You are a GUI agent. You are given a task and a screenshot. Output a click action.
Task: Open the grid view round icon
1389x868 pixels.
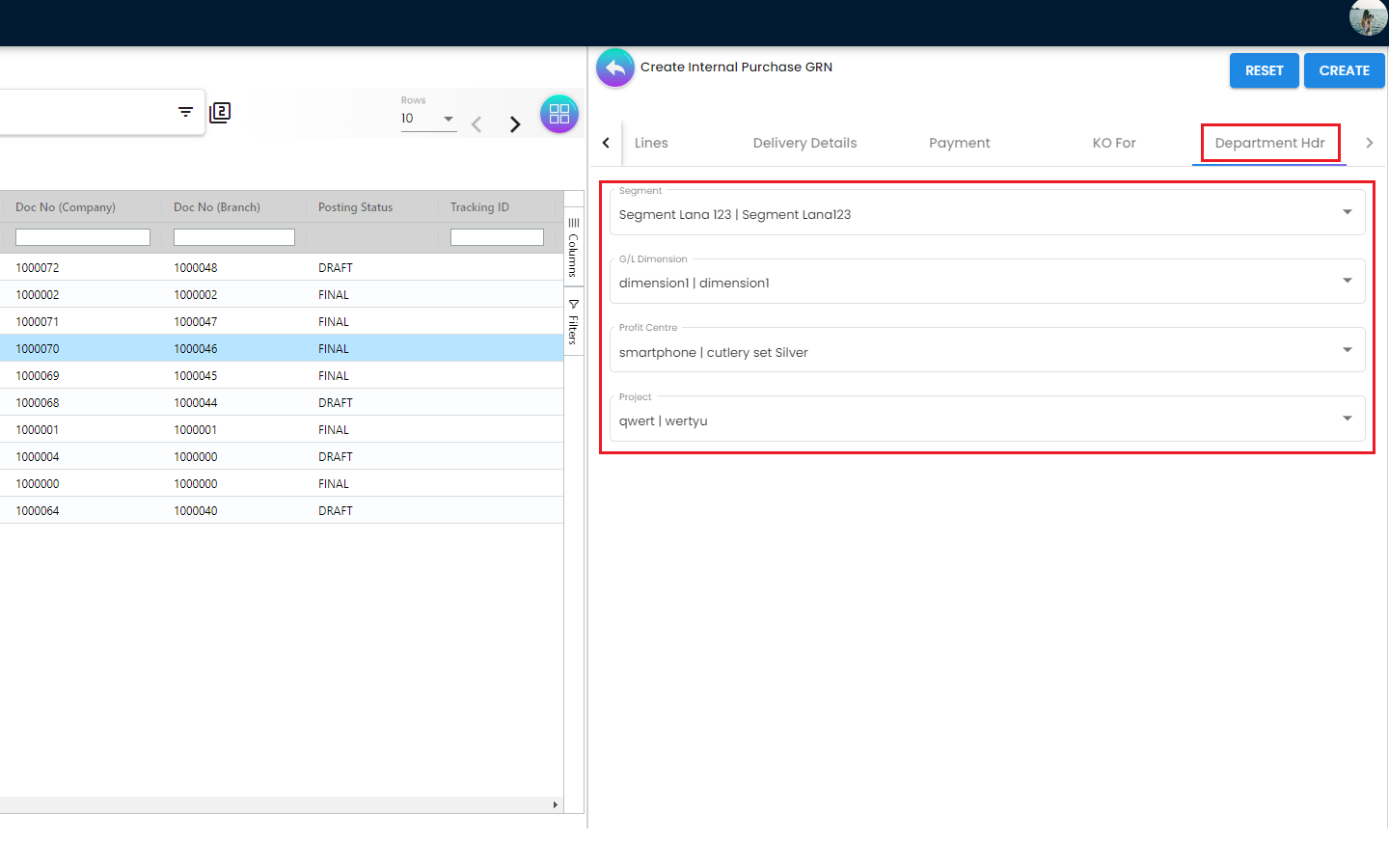pyautogui.click(x=558, y=114)
